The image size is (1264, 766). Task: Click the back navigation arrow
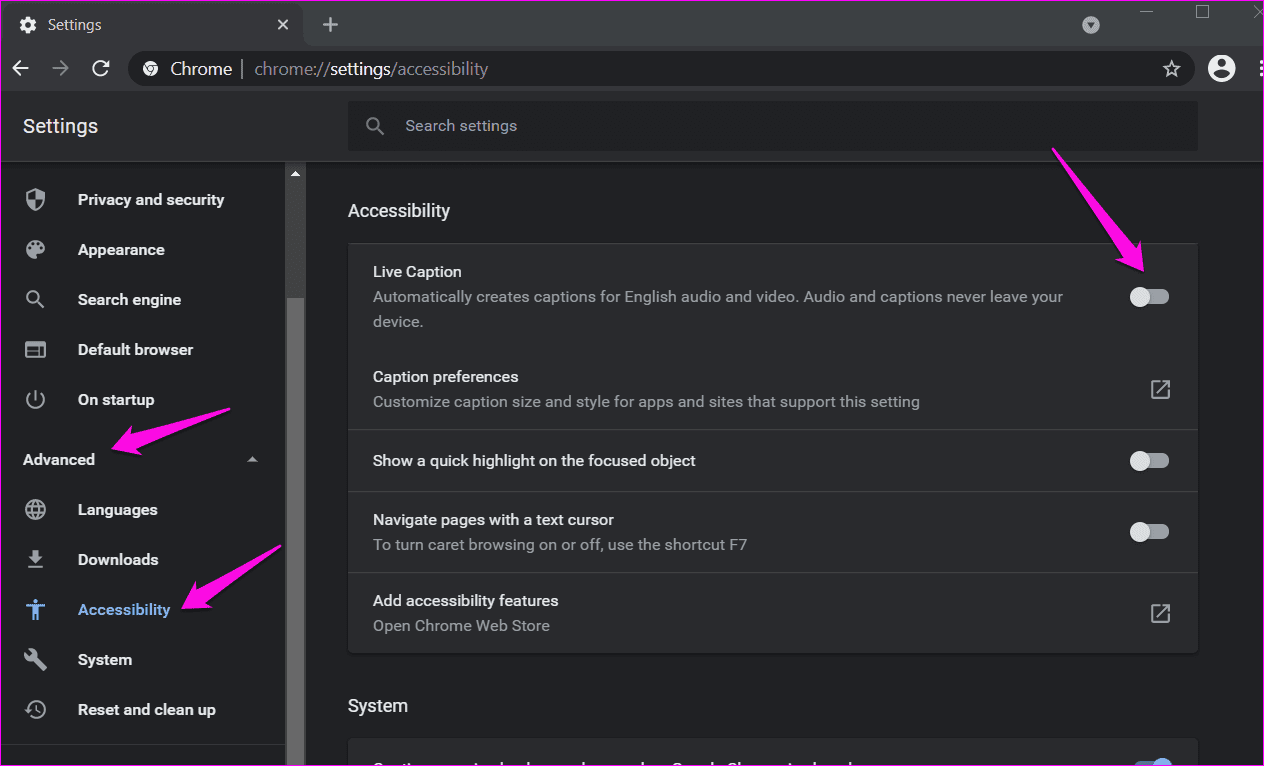click(x=20, y=68)
